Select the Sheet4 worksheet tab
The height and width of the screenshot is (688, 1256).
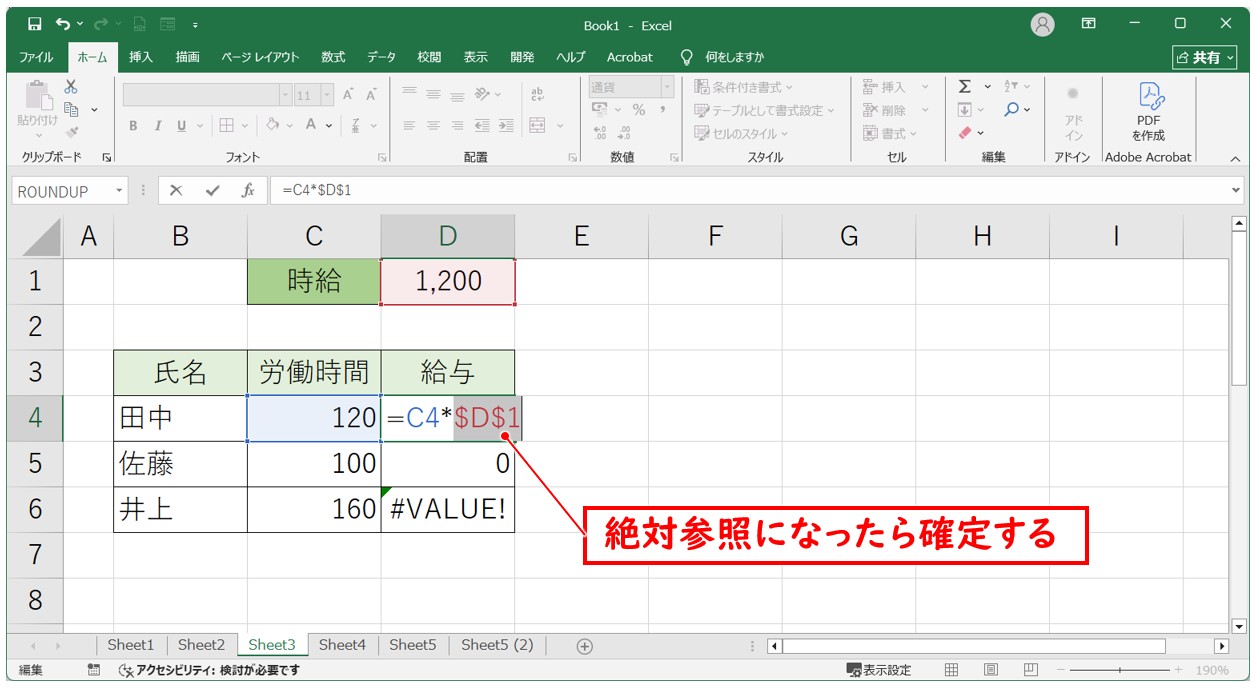pos(342,645)
